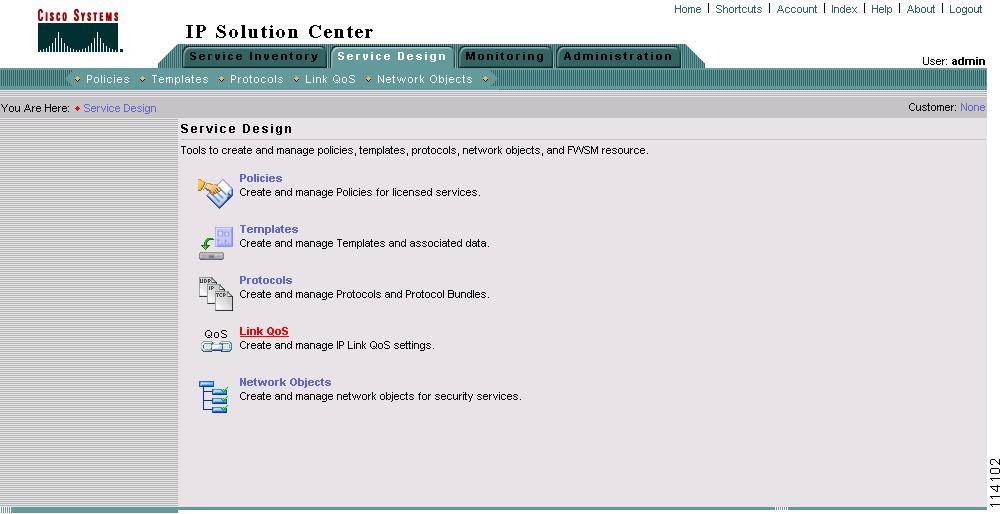Click the Protocols documents icon
Viewport: 1004px width, 514px height.
tap(216, 294)
